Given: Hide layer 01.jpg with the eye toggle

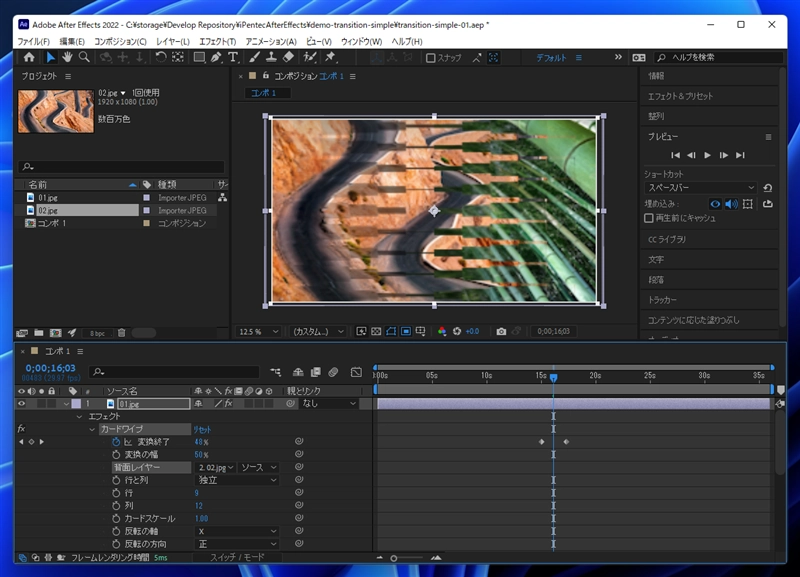Looking at the screenshot, I should point(21,404).
